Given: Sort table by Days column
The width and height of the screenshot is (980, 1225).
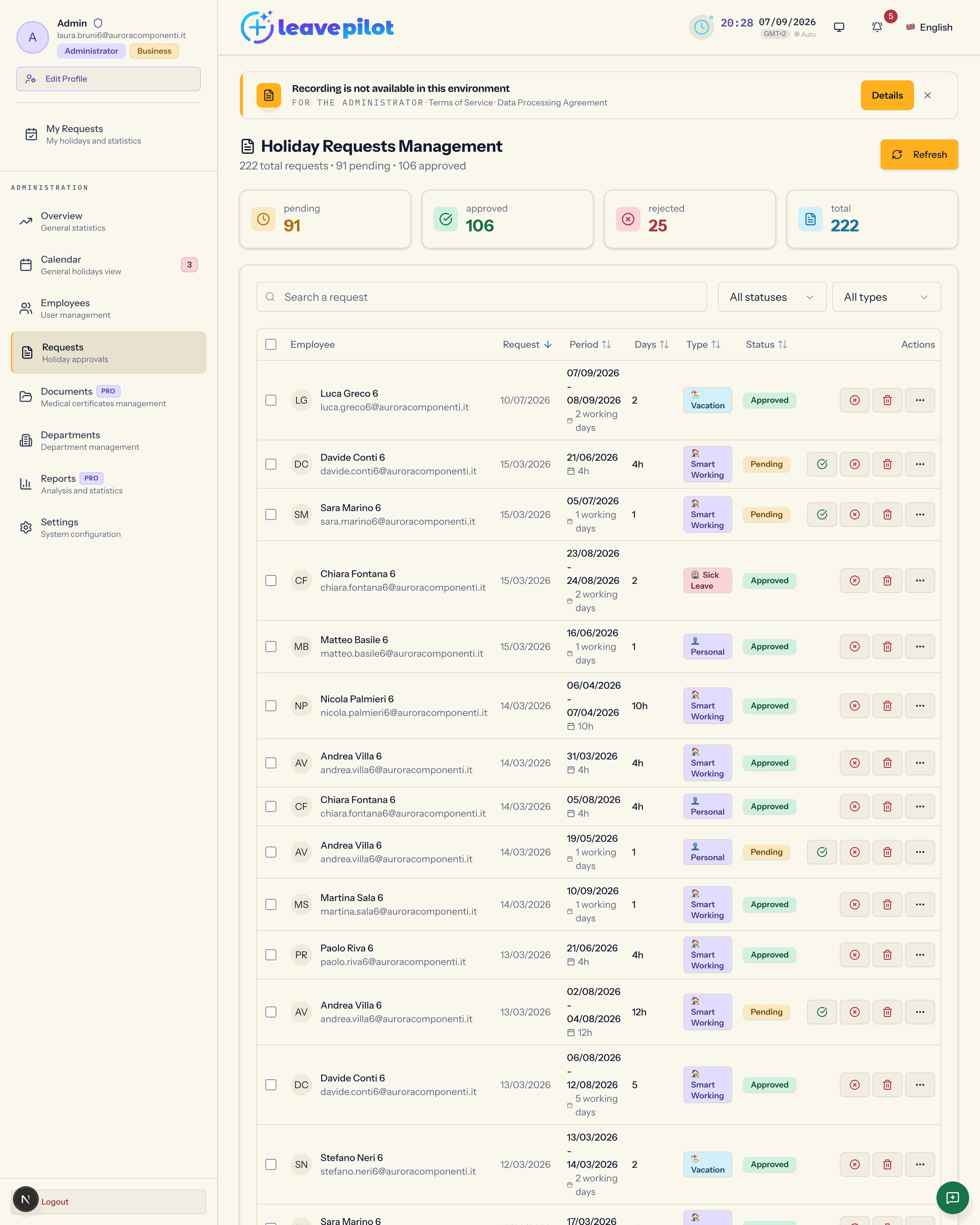Looking at the screenshot, I should 651,344.
